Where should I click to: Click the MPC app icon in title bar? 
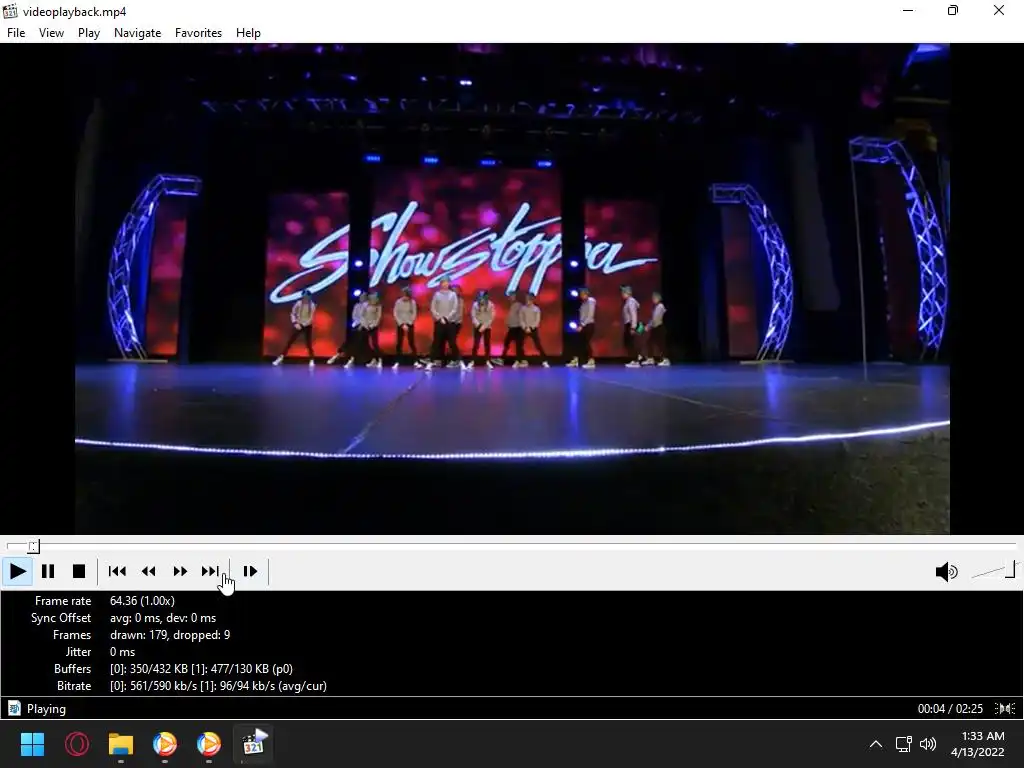point(10,11)
